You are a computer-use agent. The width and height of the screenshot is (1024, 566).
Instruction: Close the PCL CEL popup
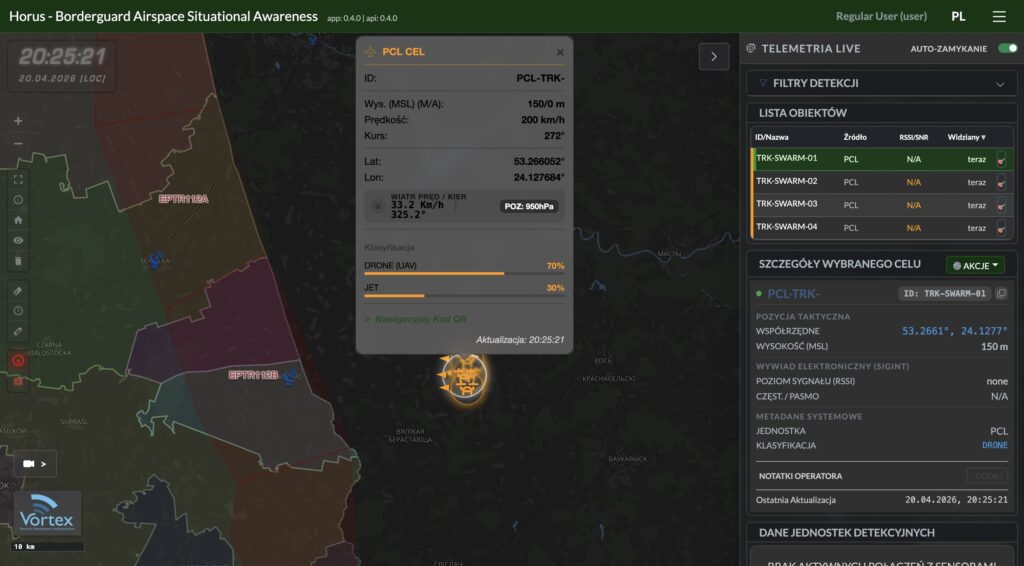(560, 52)
